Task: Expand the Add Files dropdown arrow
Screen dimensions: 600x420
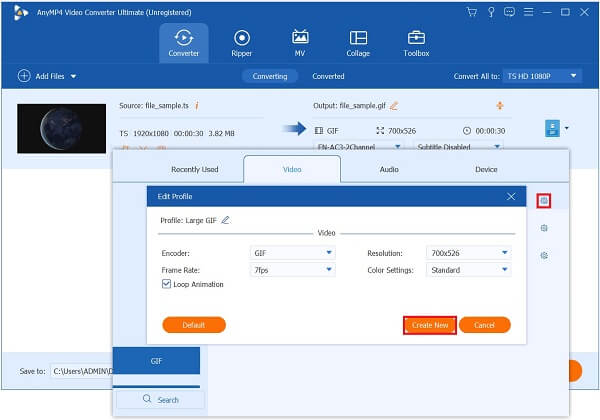Action: point(73,77)
